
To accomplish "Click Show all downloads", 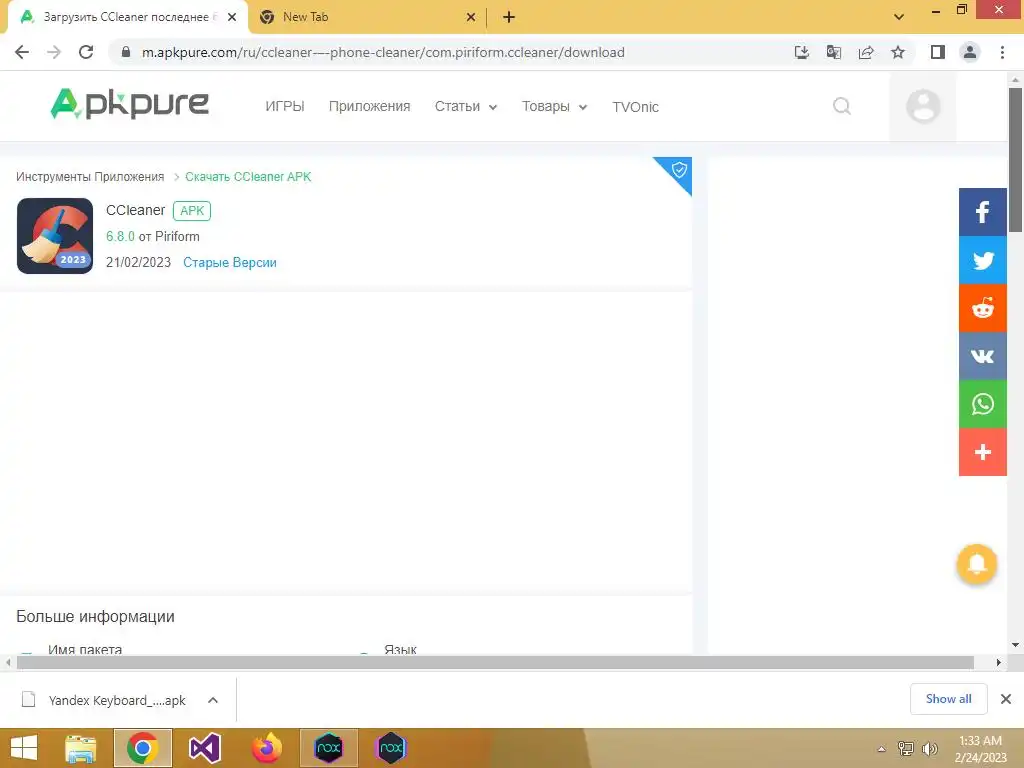I will click(x=948, y=699).
